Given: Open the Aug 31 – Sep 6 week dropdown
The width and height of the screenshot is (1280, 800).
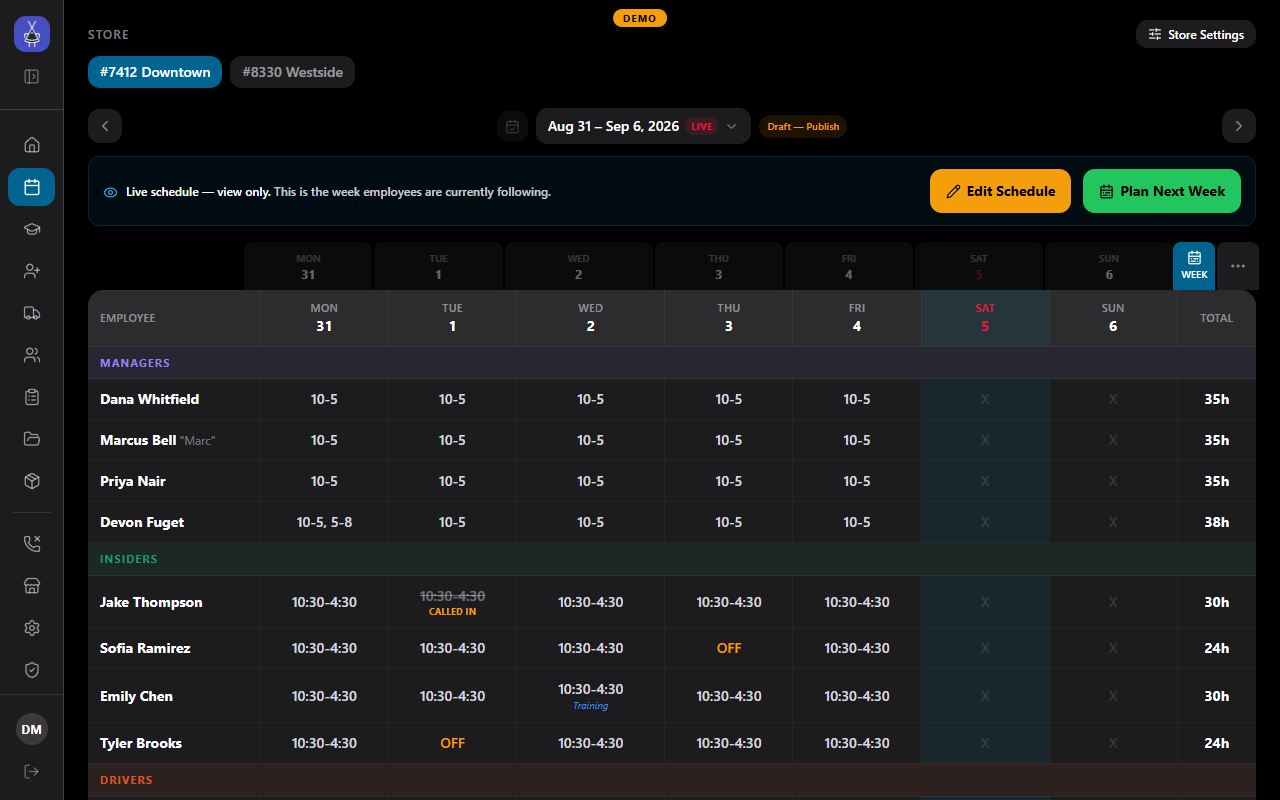Looking at the screenshot, I should click(643, 126).
